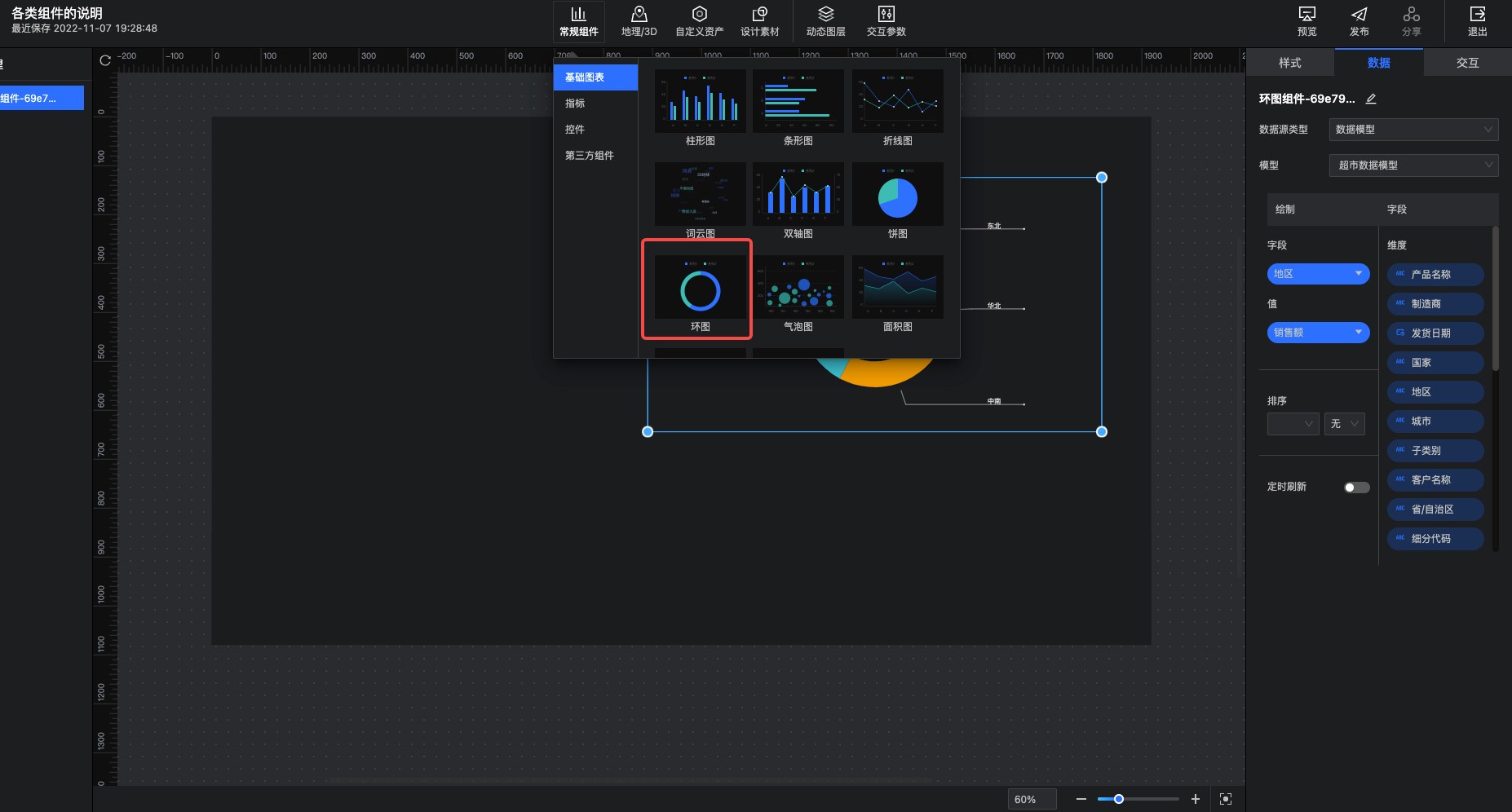Open the 交互参数 settings
Viewport: 1512px width, 812px height.
[x=886, y=22]
